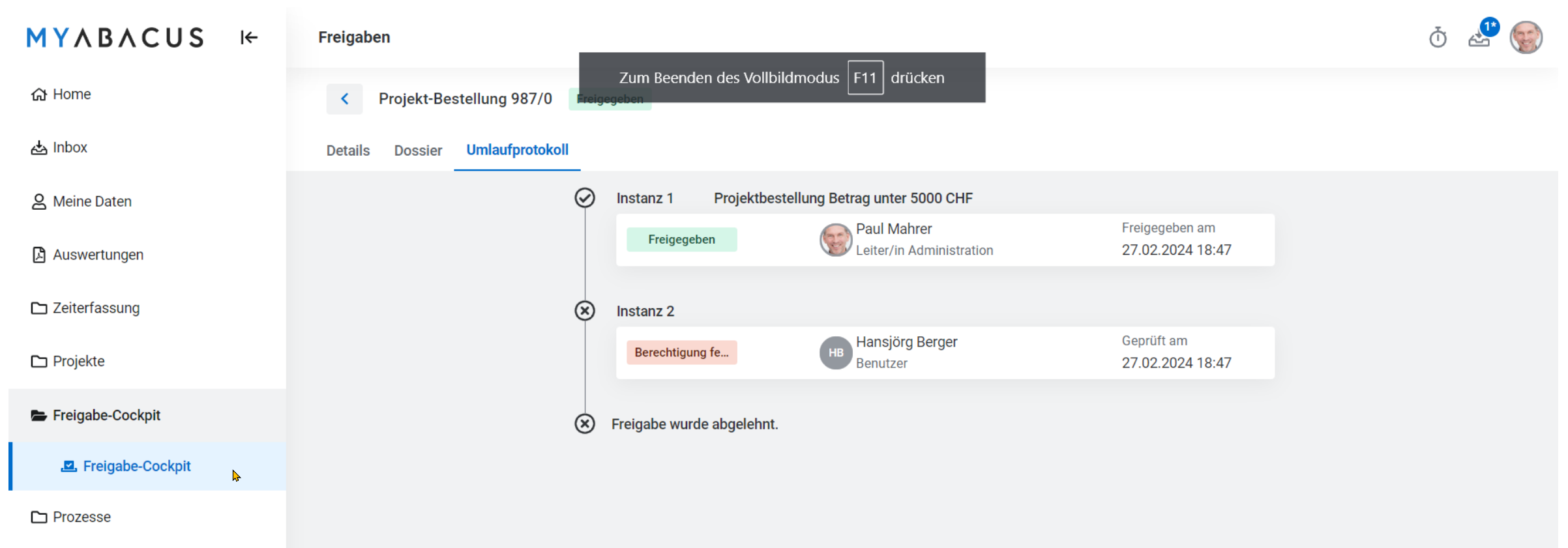Switch to the Dossier tab
This screenshot has height=548, width=1568.
coord(418,151)
